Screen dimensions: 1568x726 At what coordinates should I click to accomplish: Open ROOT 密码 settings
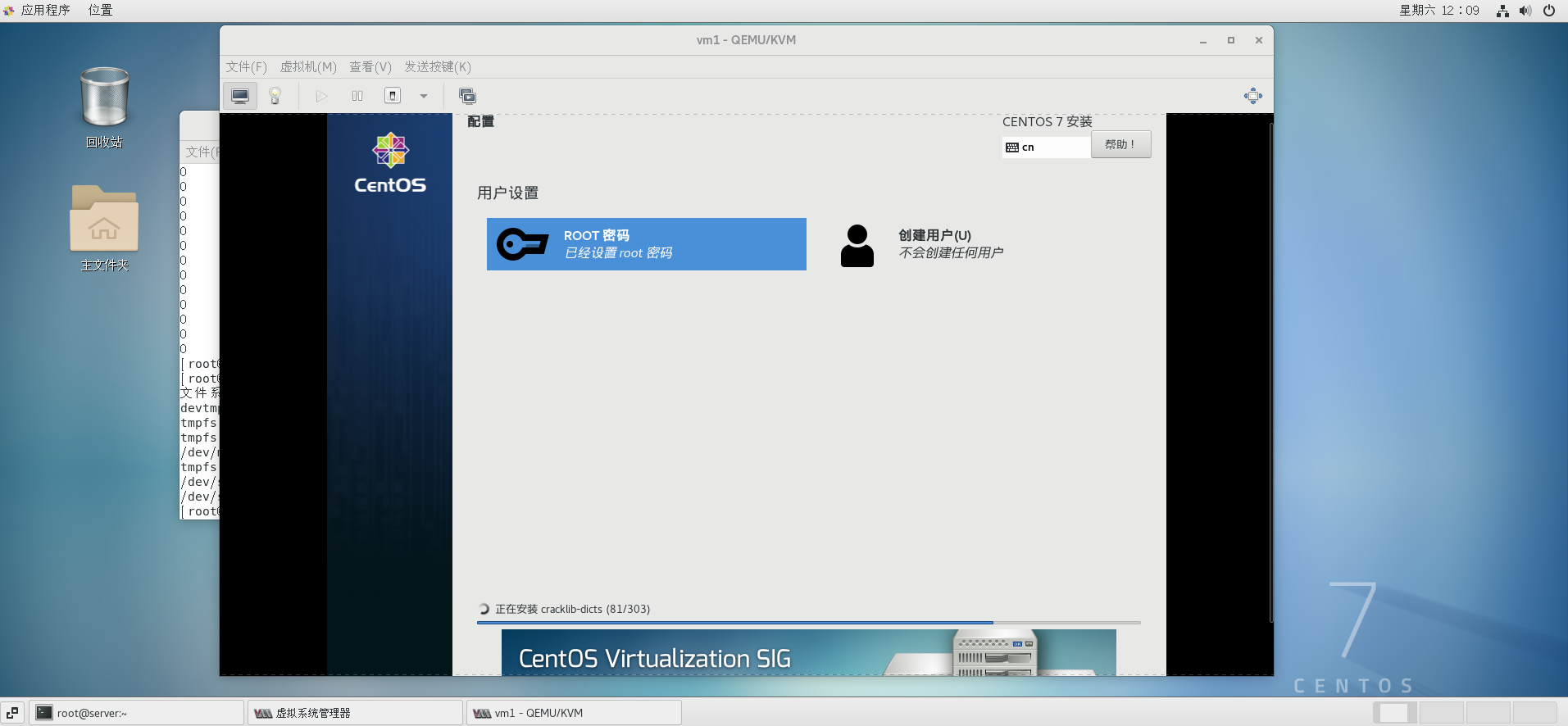pos(647,244)
